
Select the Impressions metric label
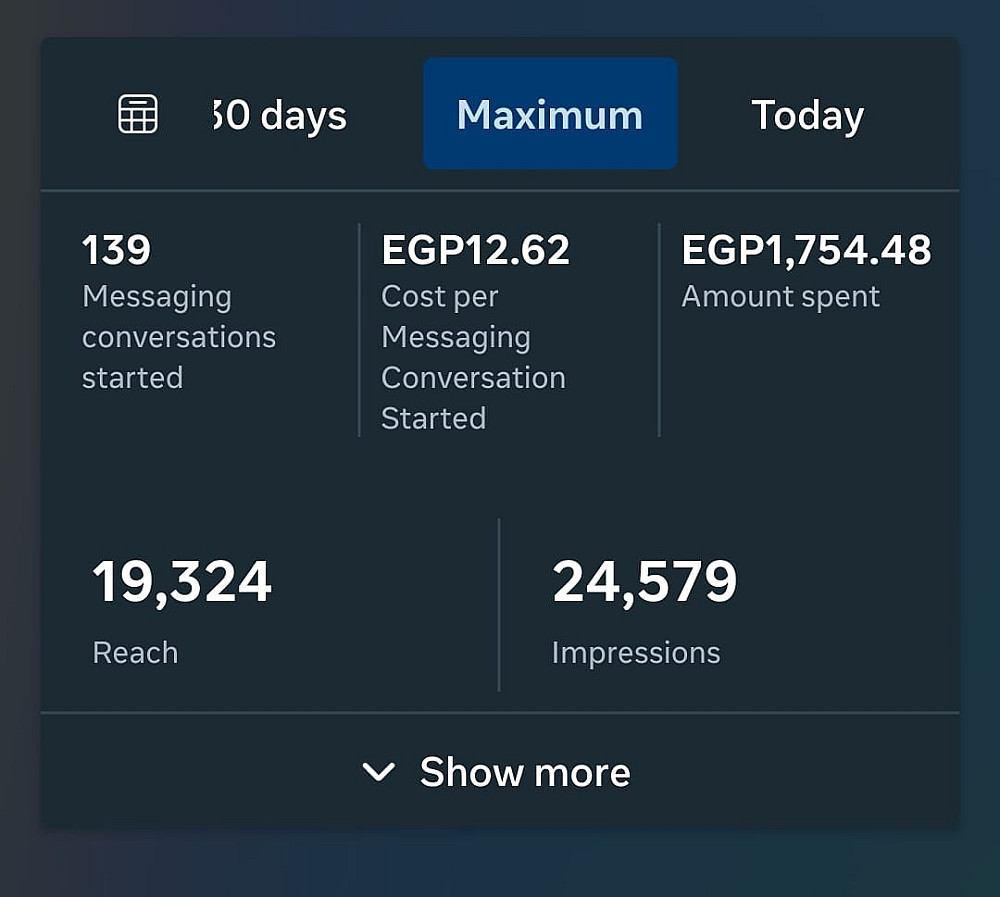635,652
